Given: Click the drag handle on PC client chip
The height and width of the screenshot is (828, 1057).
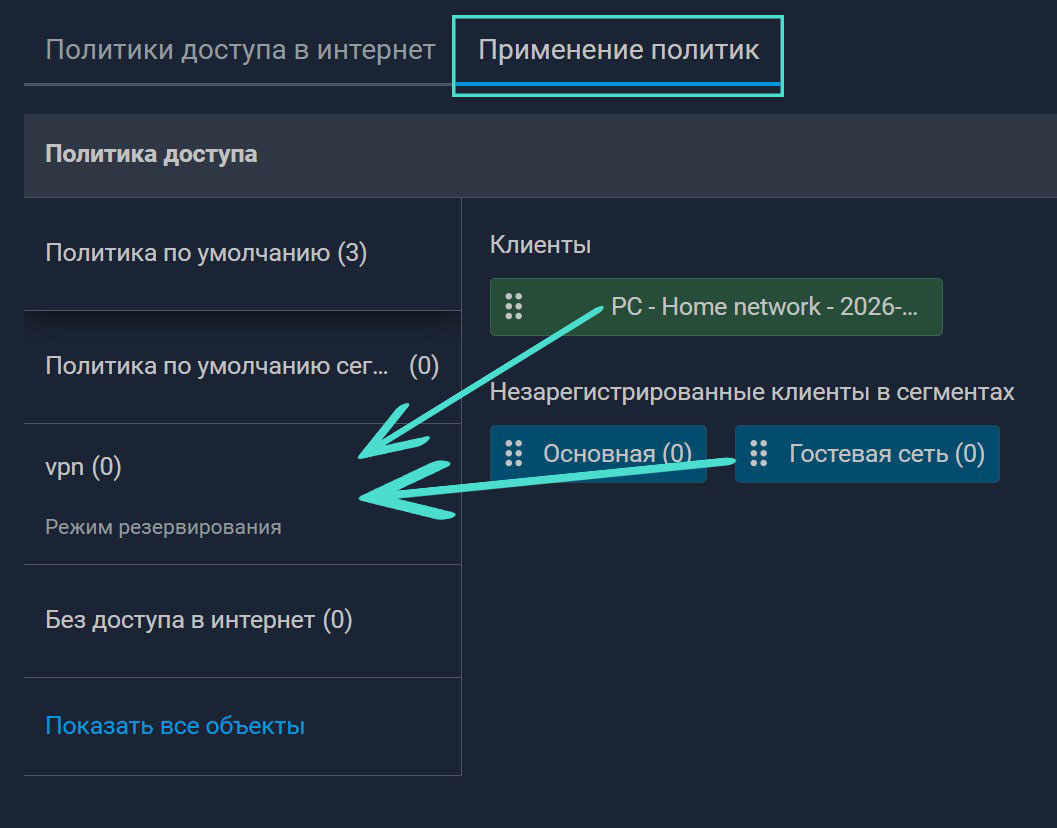Looking at the screenshot, I should point(514,307).
